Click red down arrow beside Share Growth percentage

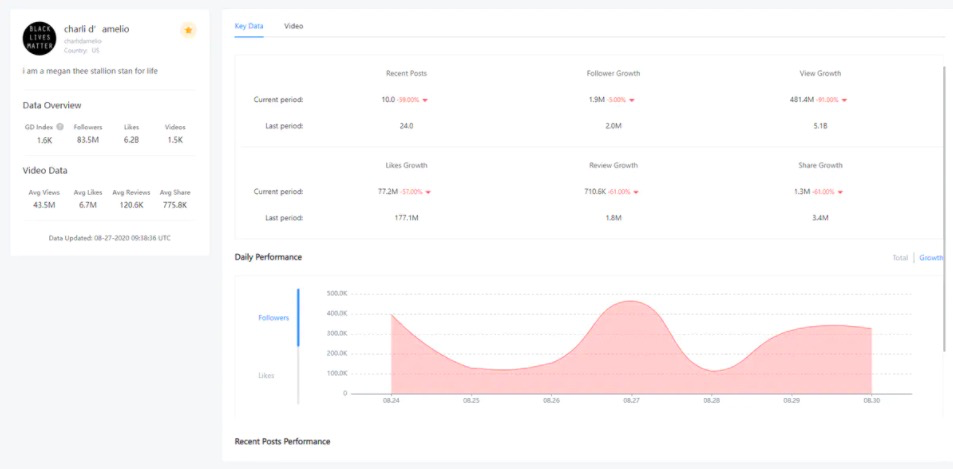point(840,192)
